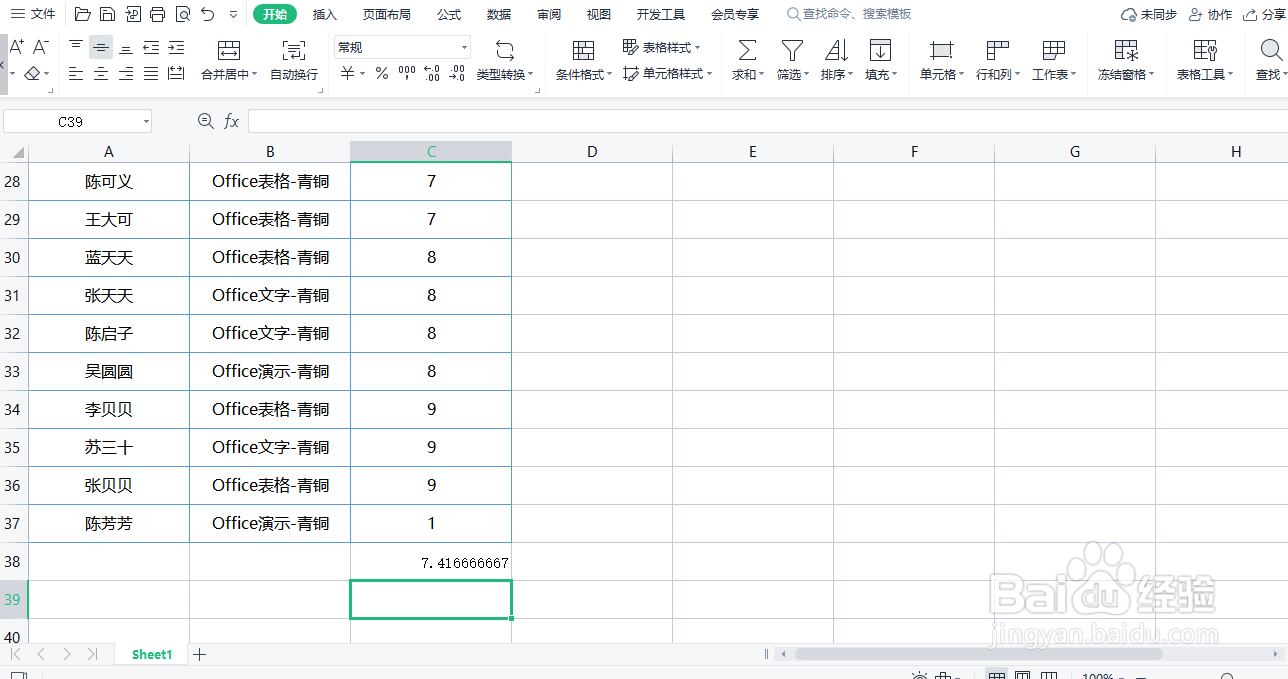Click the 未同步 sync button
The image size is (1288, 679).
(x=1149, y=15)
